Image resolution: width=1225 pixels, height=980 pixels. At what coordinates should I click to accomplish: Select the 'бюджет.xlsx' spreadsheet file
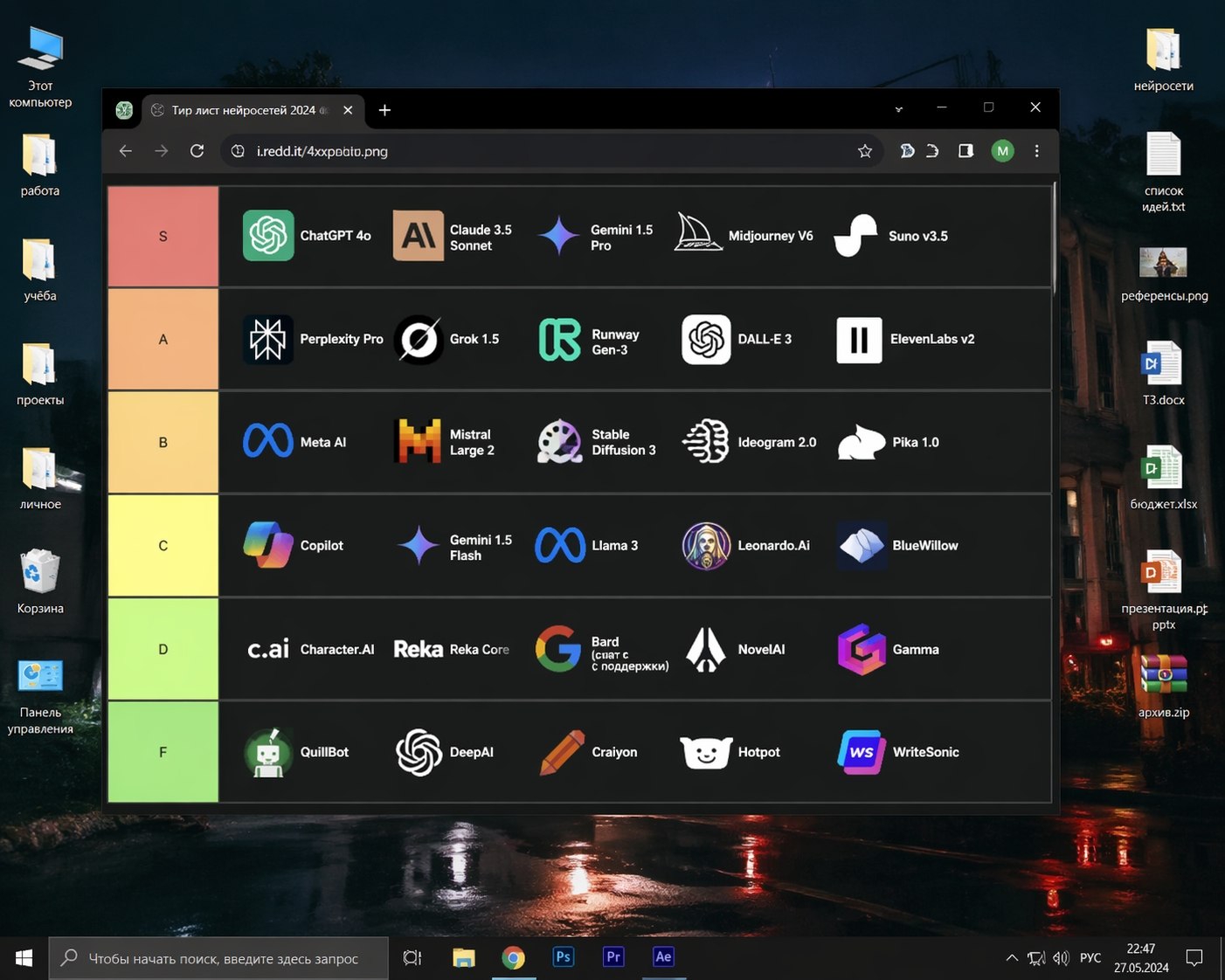point(1164,478)
